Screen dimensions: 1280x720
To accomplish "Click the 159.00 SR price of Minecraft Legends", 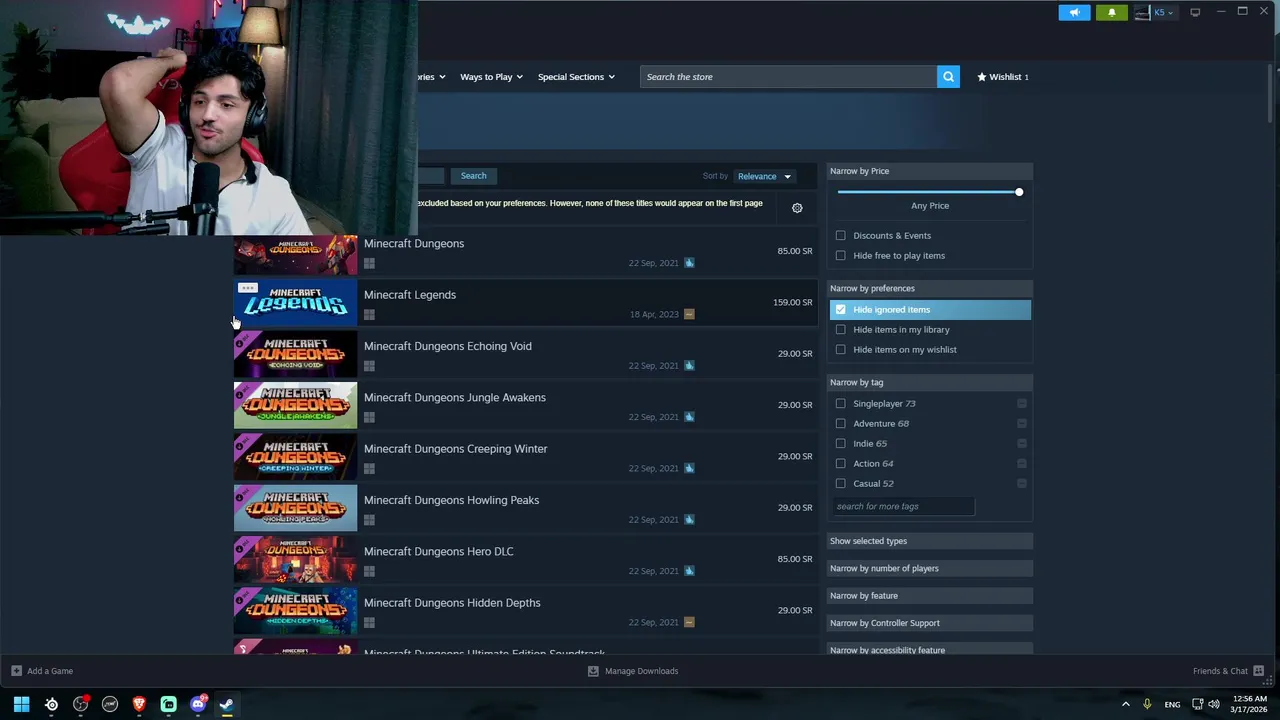I will [792, 302].
